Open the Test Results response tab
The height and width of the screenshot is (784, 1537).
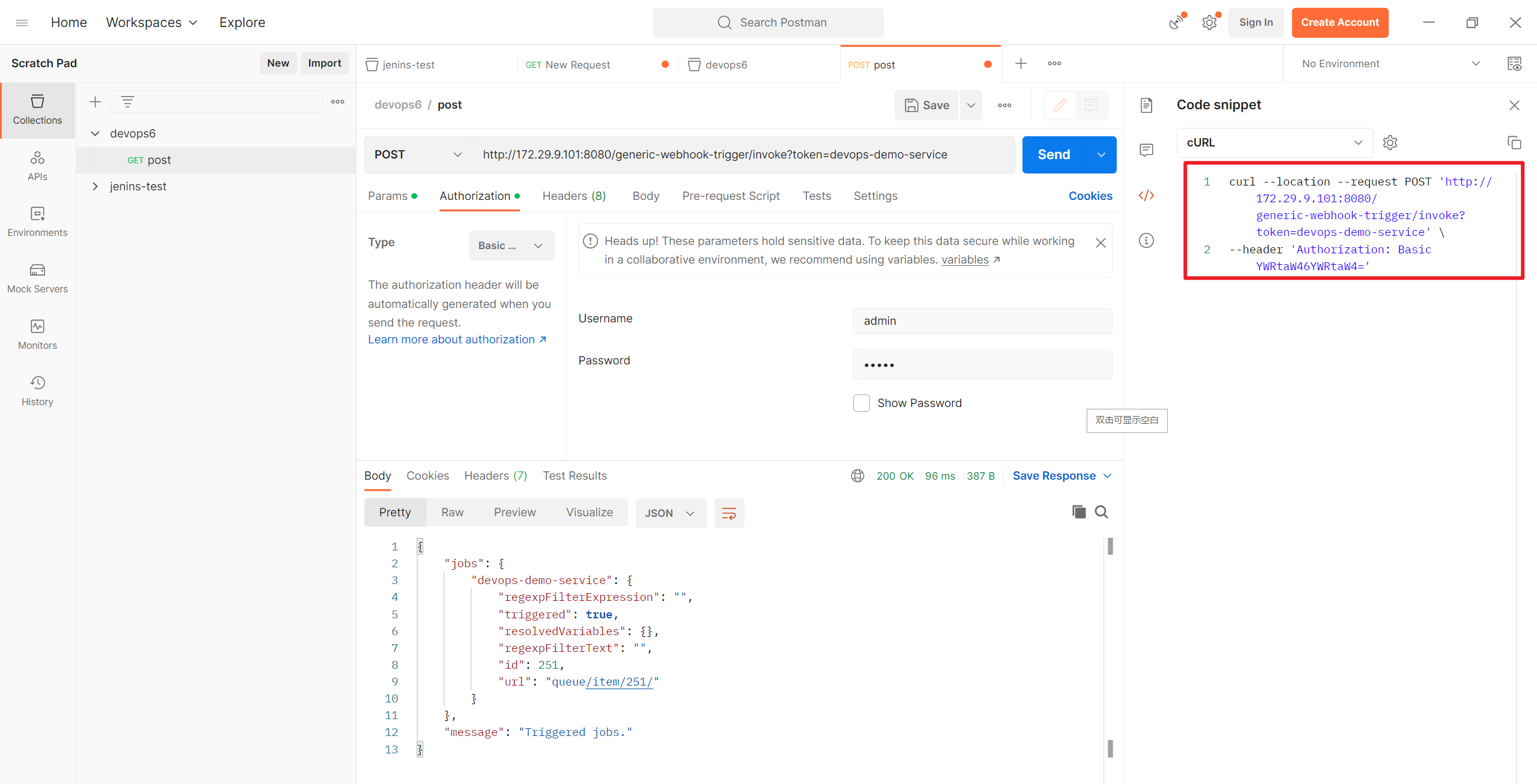coord(575,476)
